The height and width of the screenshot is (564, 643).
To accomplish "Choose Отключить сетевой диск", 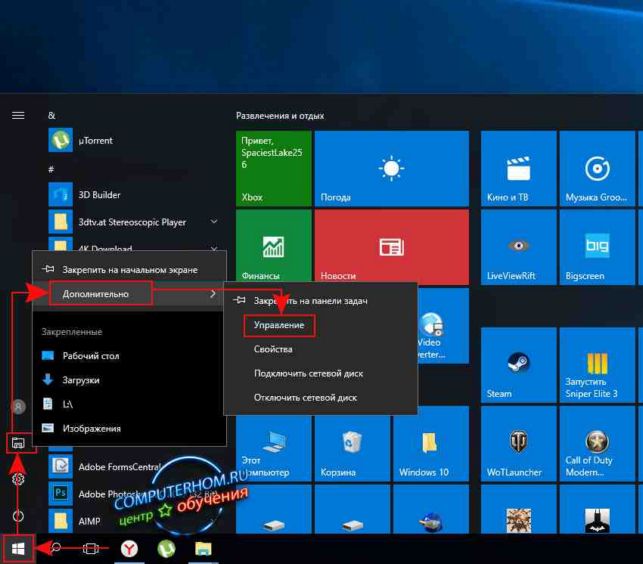I will pos(320,397).
